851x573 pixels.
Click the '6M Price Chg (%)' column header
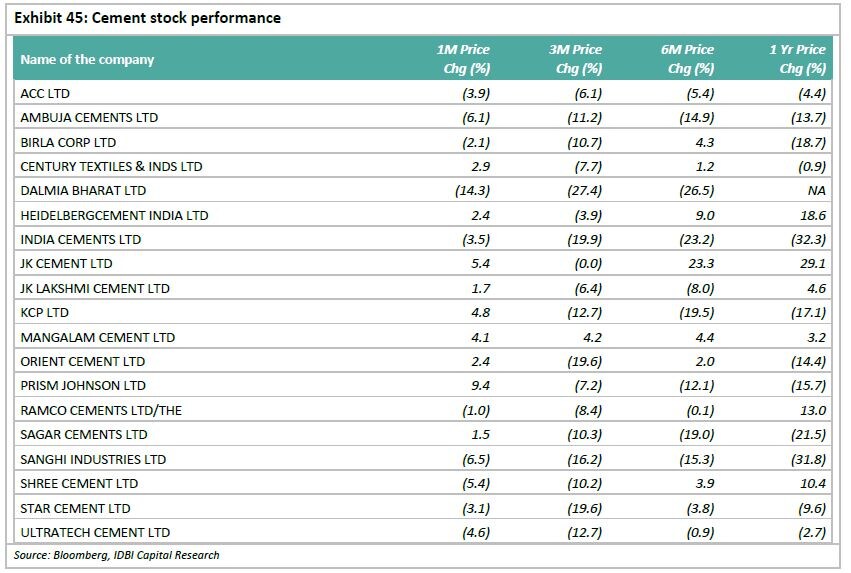pyautogui.click(x=687, y=60)
